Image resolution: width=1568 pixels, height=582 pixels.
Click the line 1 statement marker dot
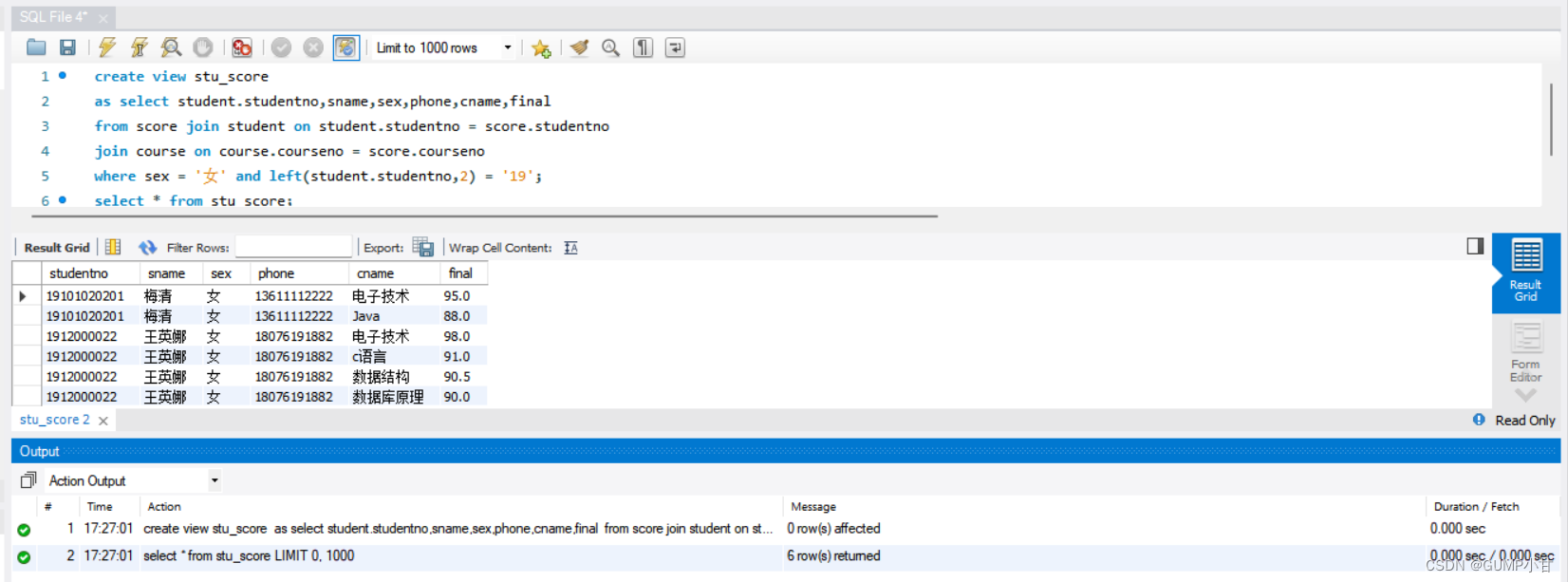pos(63,75)
